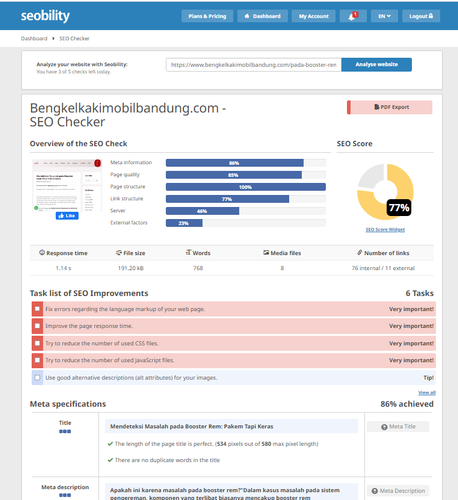Click the 77% SEO score donut chart
This screenshot has width=458, height=500.
point(385,192)
